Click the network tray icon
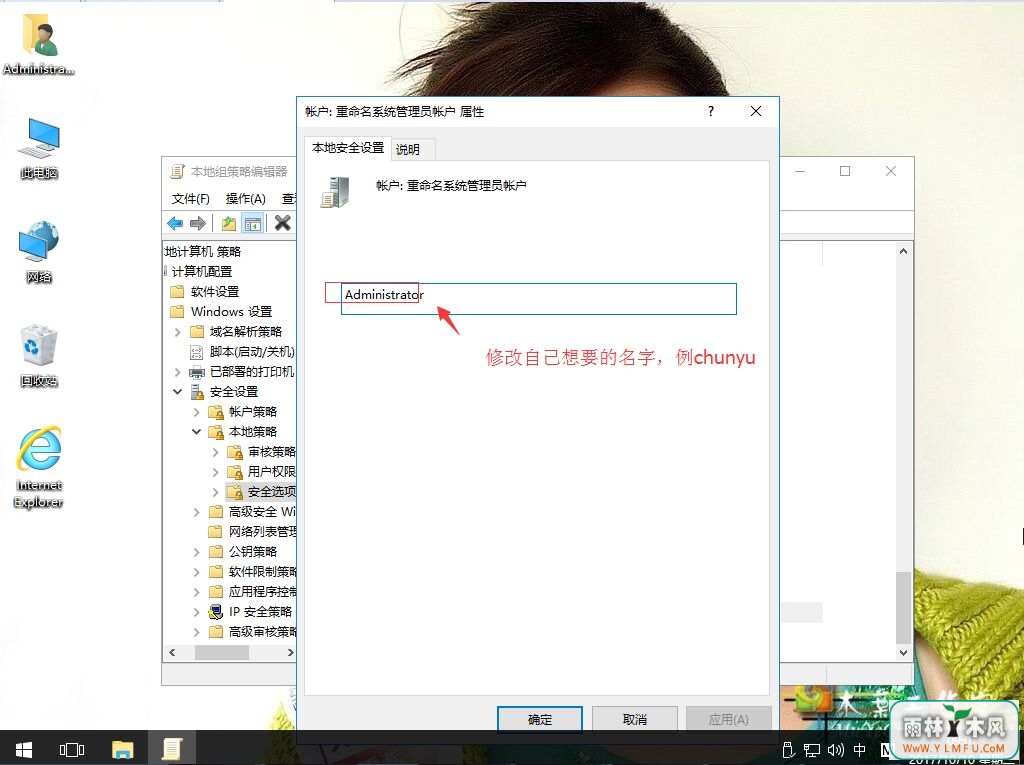Screen dimensions: 1024x765 click(x=812, y=750)
